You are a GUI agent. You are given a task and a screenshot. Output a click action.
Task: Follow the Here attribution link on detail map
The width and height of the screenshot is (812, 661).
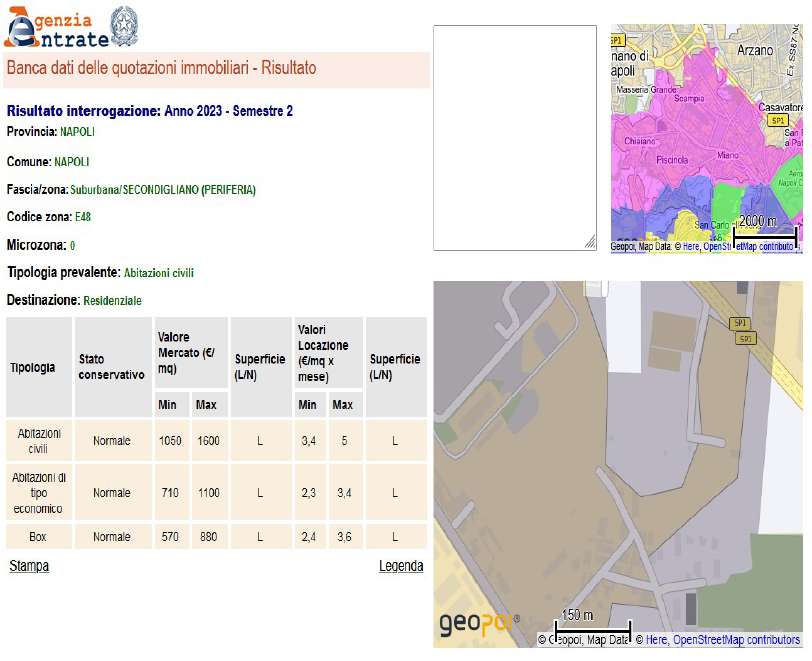tap(656, 640)
